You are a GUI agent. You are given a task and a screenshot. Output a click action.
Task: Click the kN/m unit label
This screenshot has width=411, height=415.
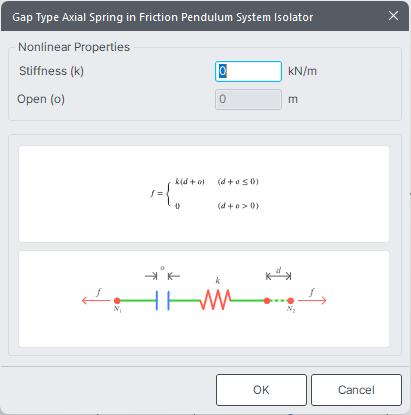click(x=302, y=71)
